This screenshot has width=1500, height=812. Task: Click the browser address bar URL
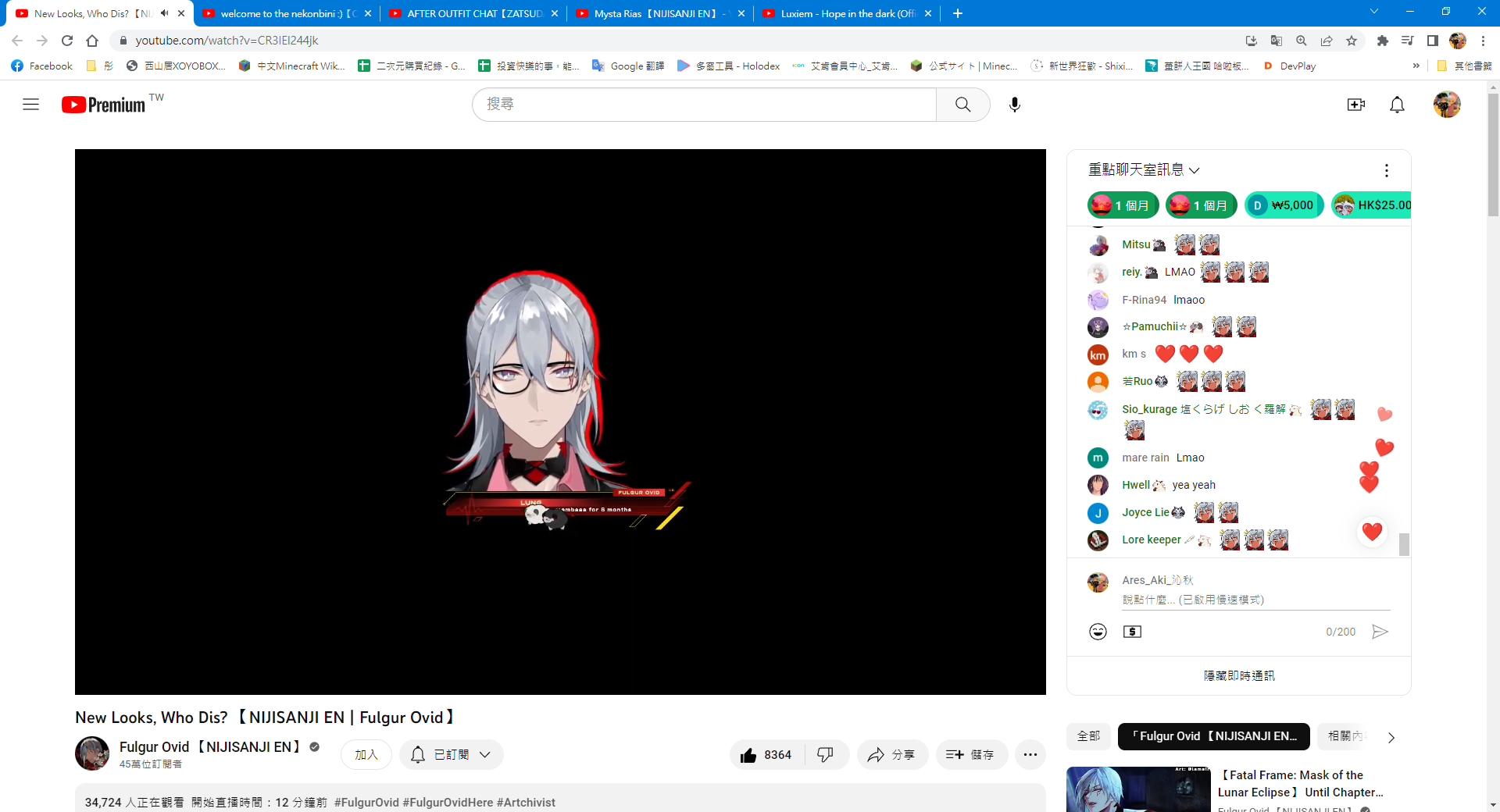[x=227, y=41]
